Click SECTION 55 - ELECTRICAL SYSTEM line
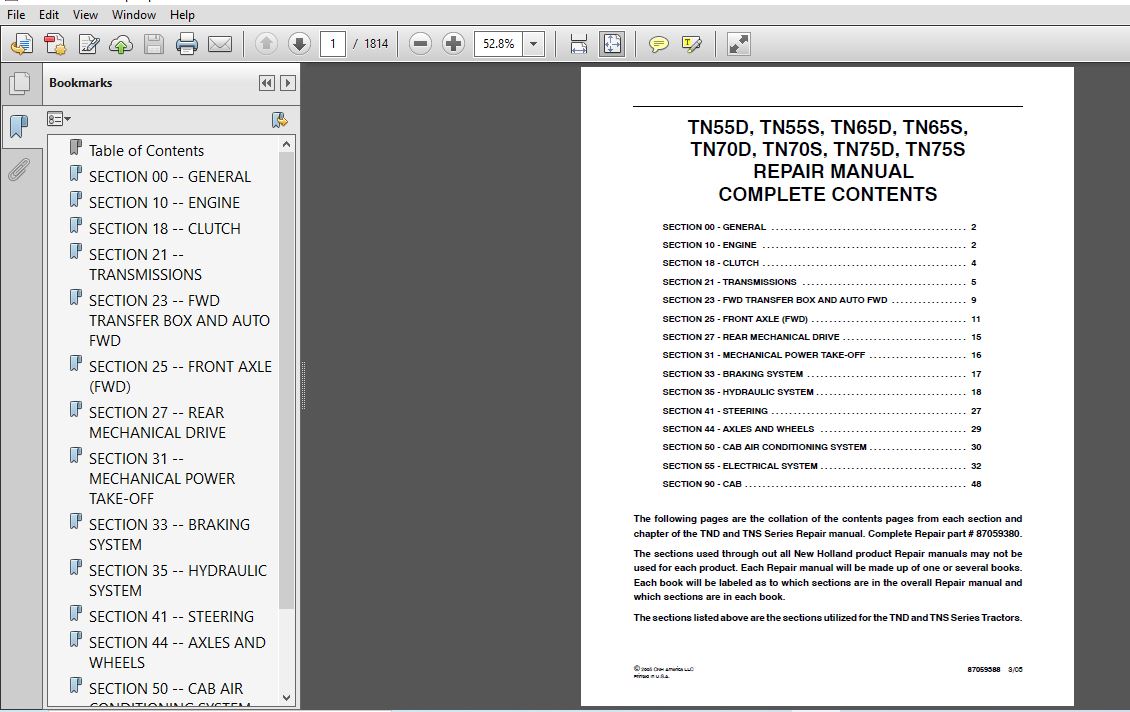 [x=822, y=466]
